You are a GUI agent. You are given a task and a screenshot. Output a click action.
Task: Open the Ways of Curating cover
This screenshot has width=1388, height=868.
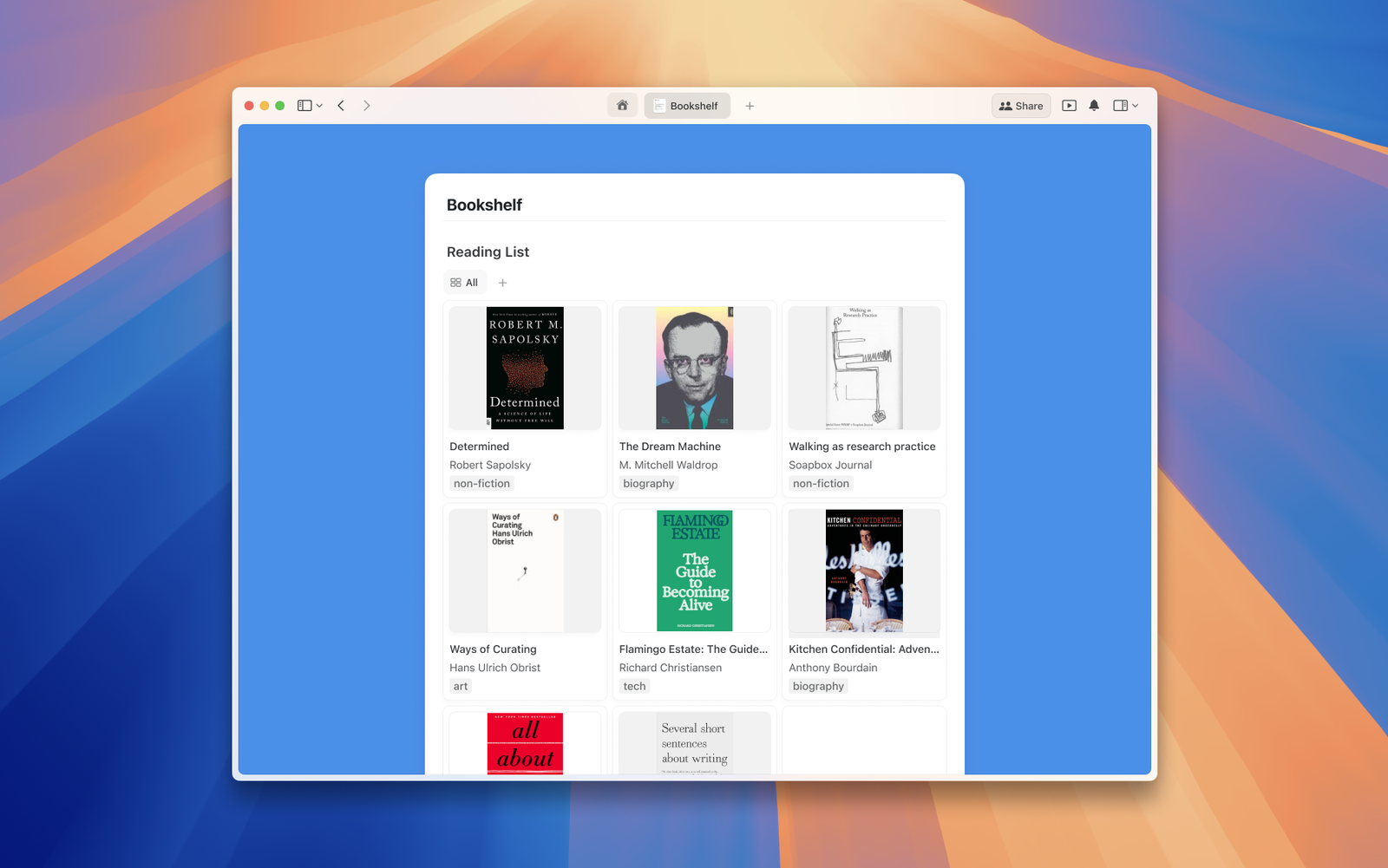(x=525, y=571)
